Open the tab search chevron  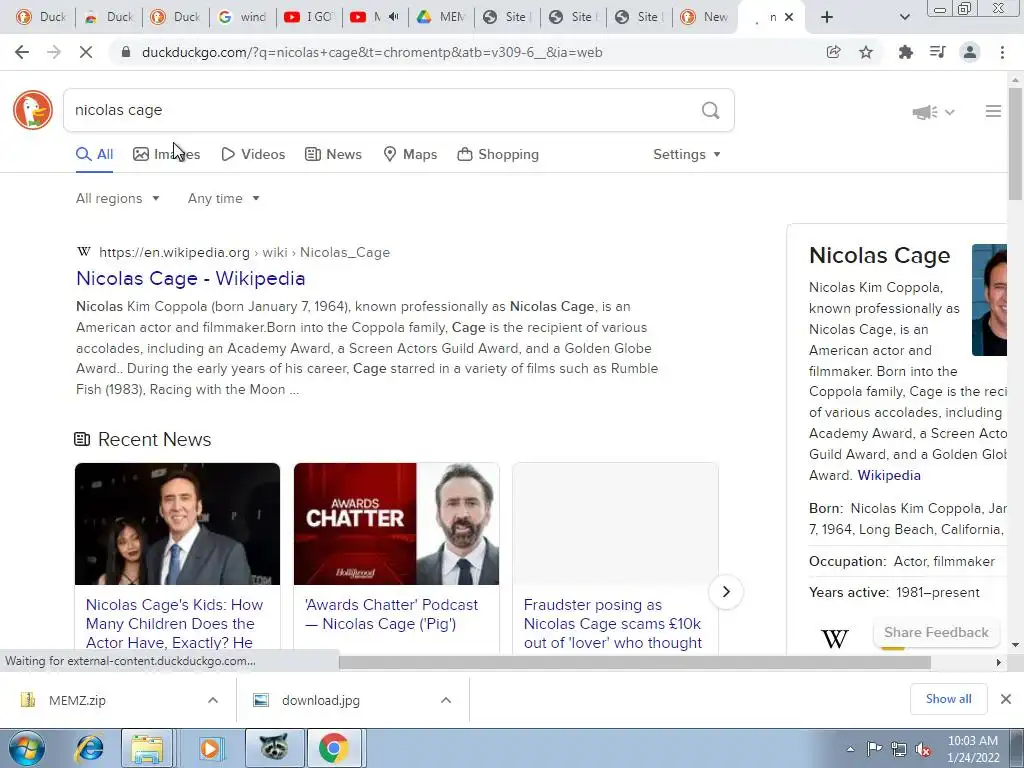tap(904, 17)
